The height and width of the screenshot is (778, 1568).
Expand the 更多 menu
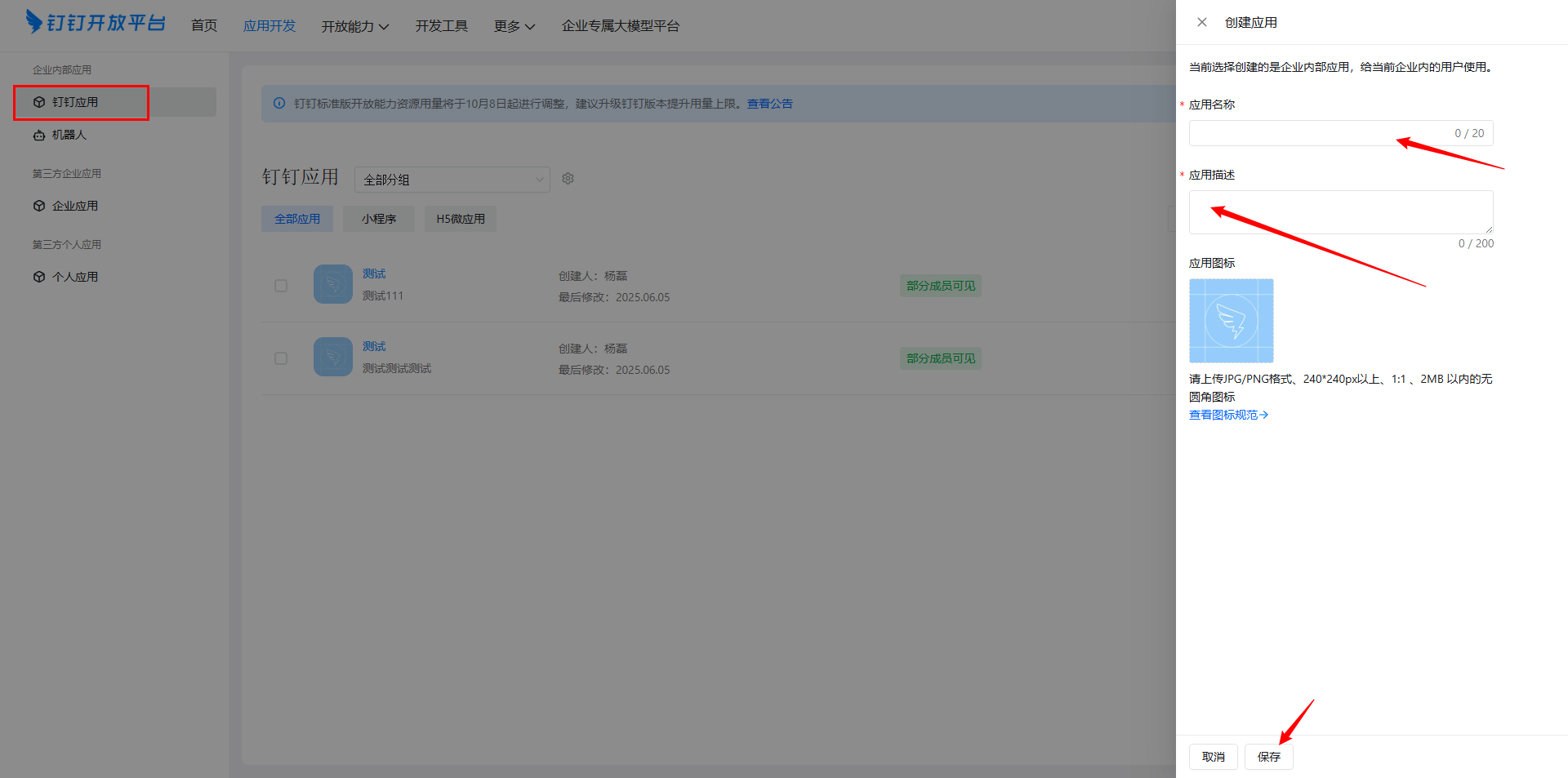click(514, 26)
